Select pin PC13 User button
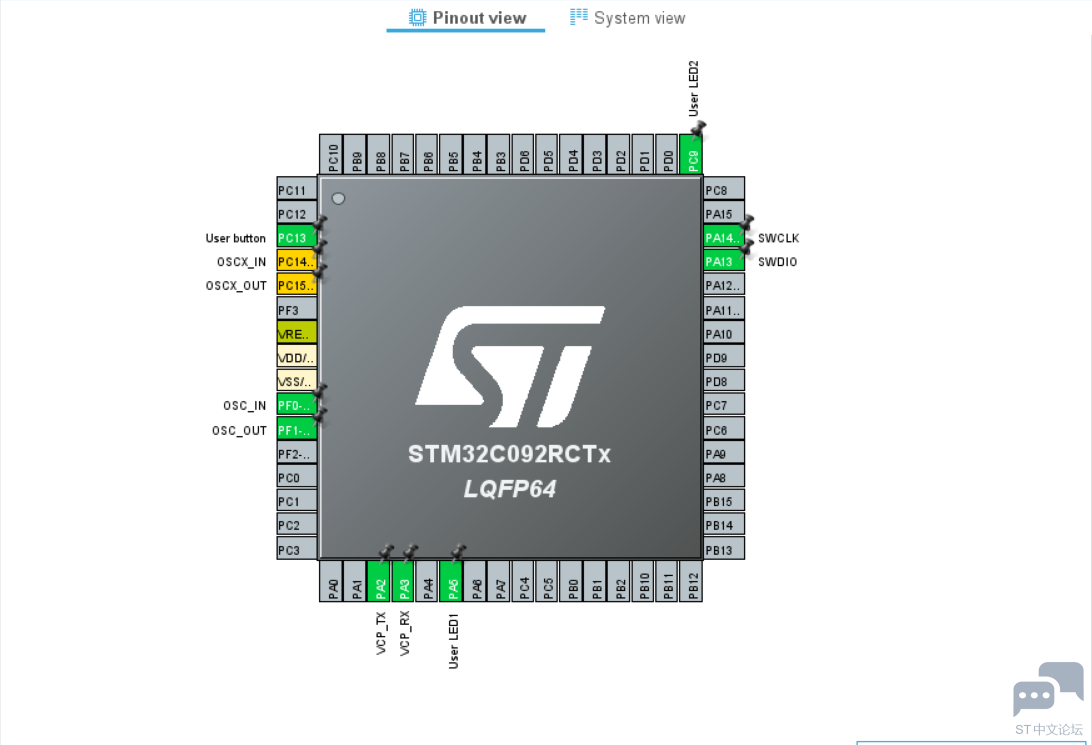 pos(297,237)
